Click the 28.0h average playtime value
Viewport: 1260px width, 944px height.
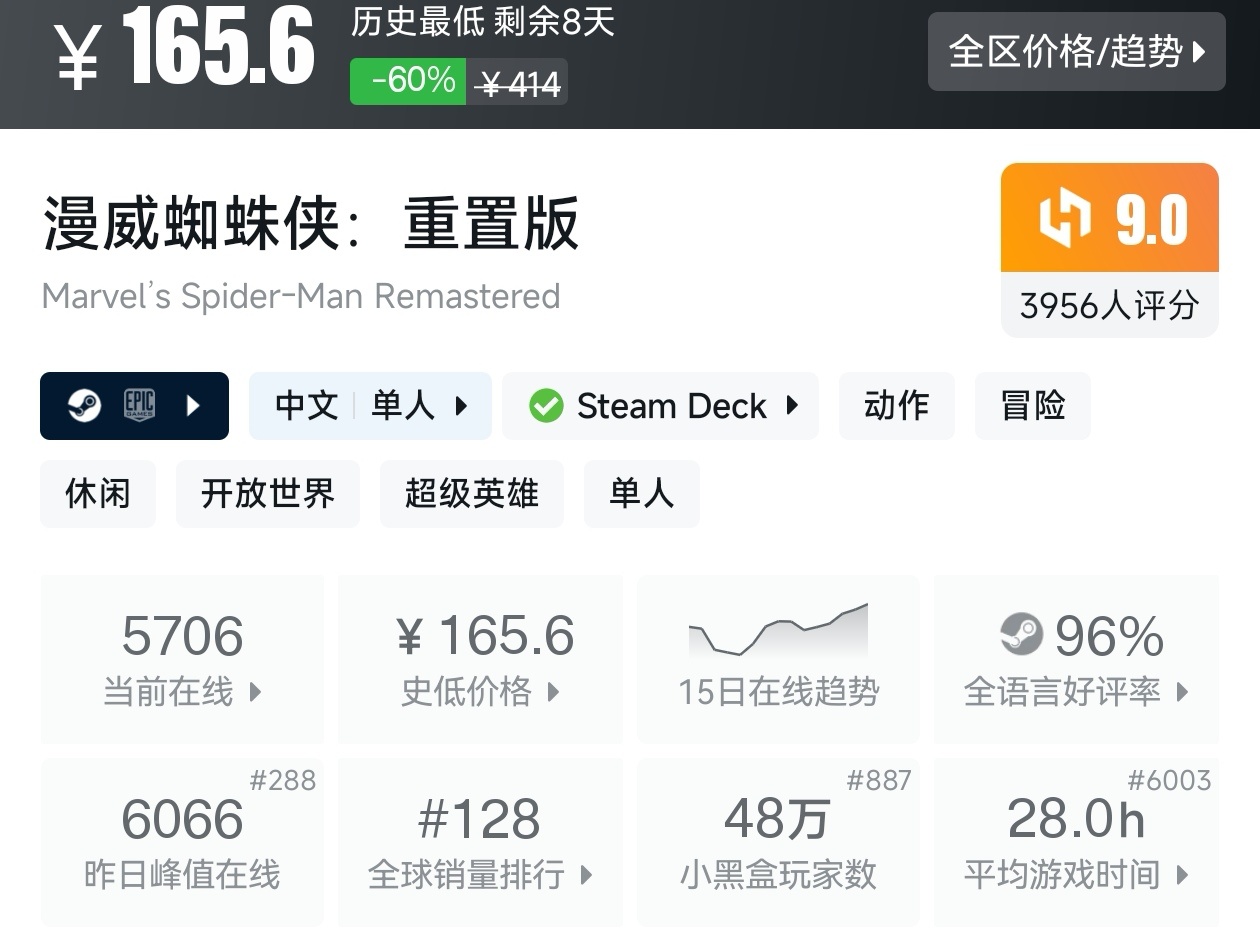[x=1076, y=820]
